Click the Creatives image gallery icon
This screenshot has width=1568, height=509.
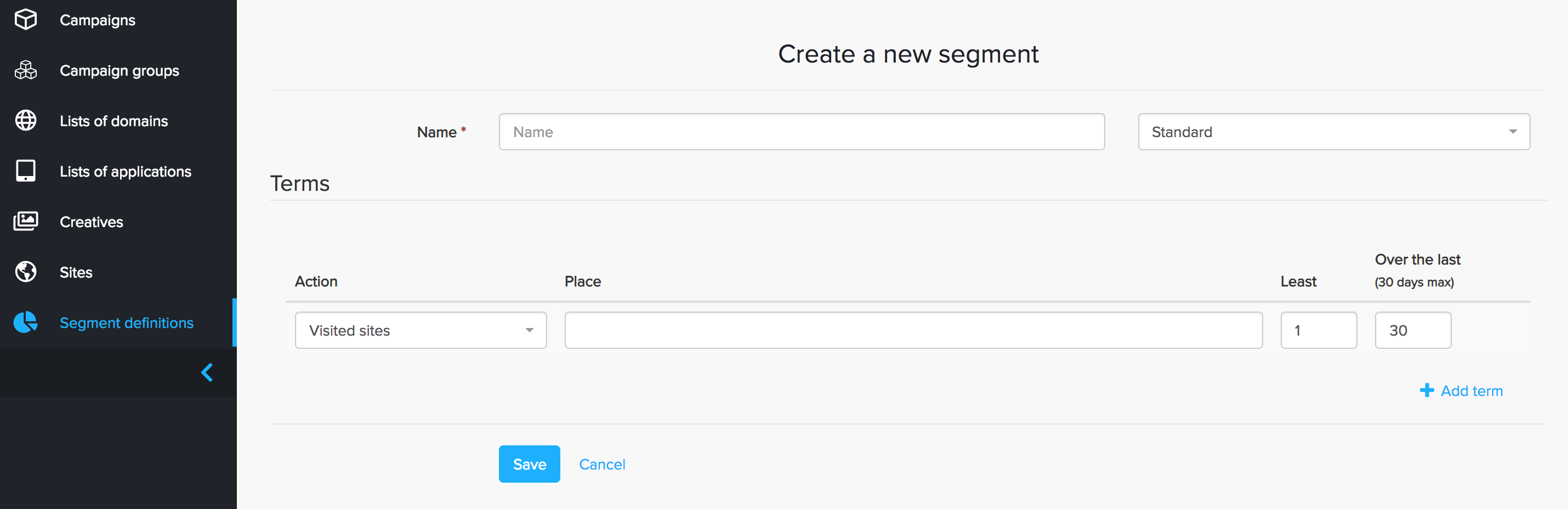point(26,222)
